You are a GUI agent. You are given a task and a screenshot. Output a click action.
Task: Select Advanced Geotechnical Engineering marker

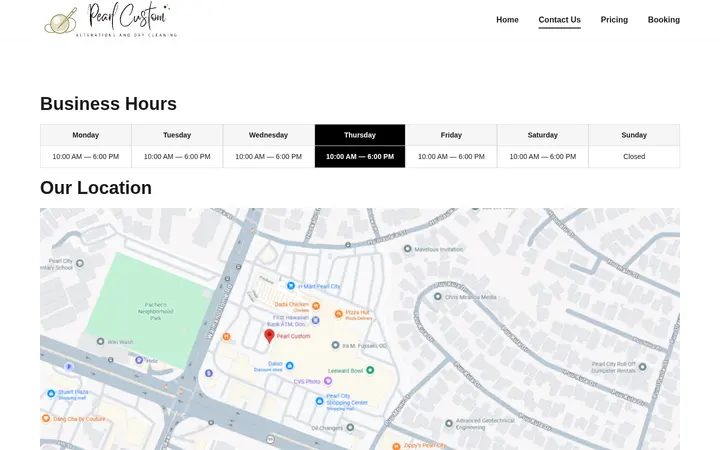(x=449, y=423)
